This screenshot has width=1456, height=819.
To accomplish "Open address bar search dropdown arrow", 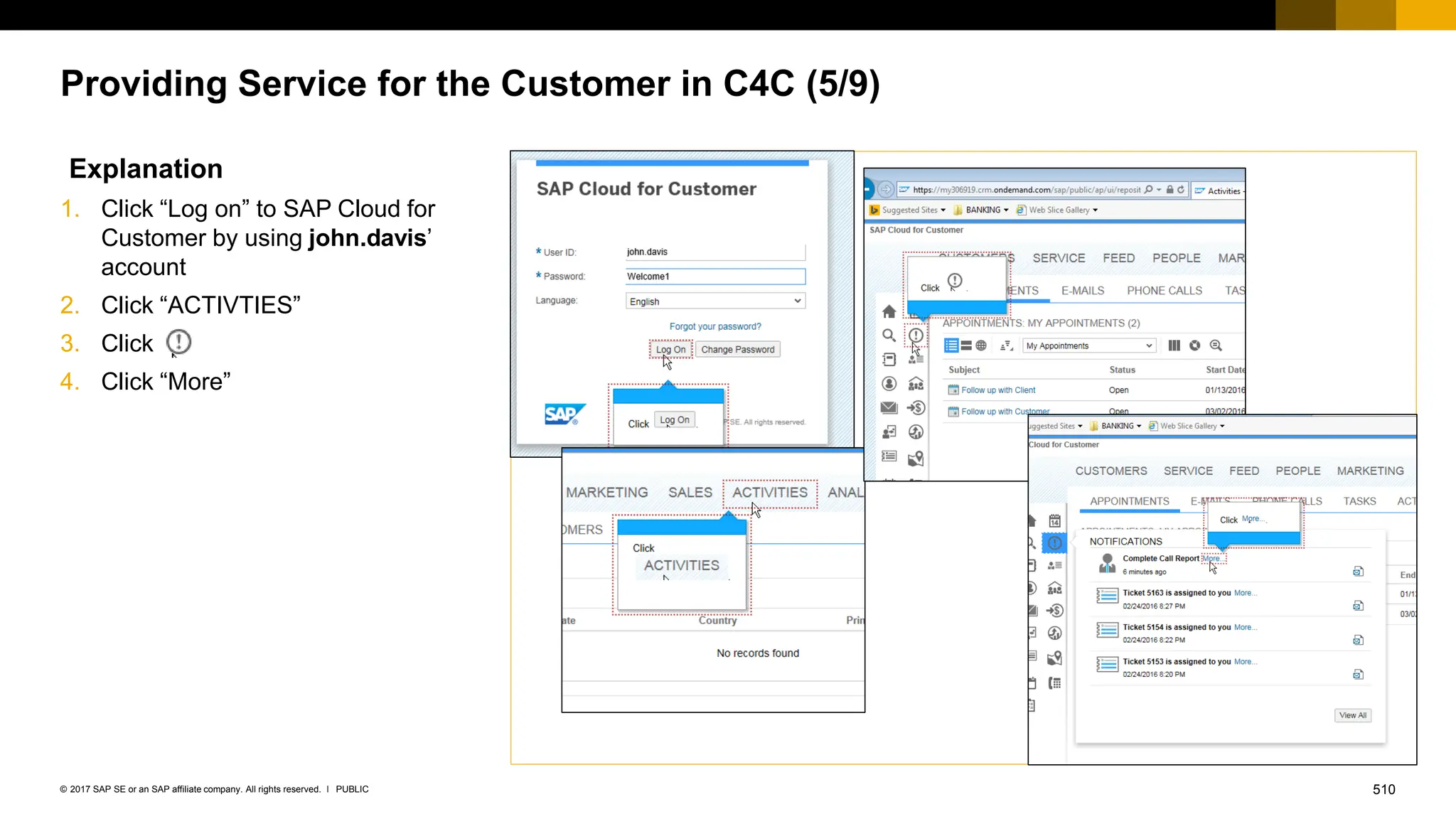I will point(1159,190).
